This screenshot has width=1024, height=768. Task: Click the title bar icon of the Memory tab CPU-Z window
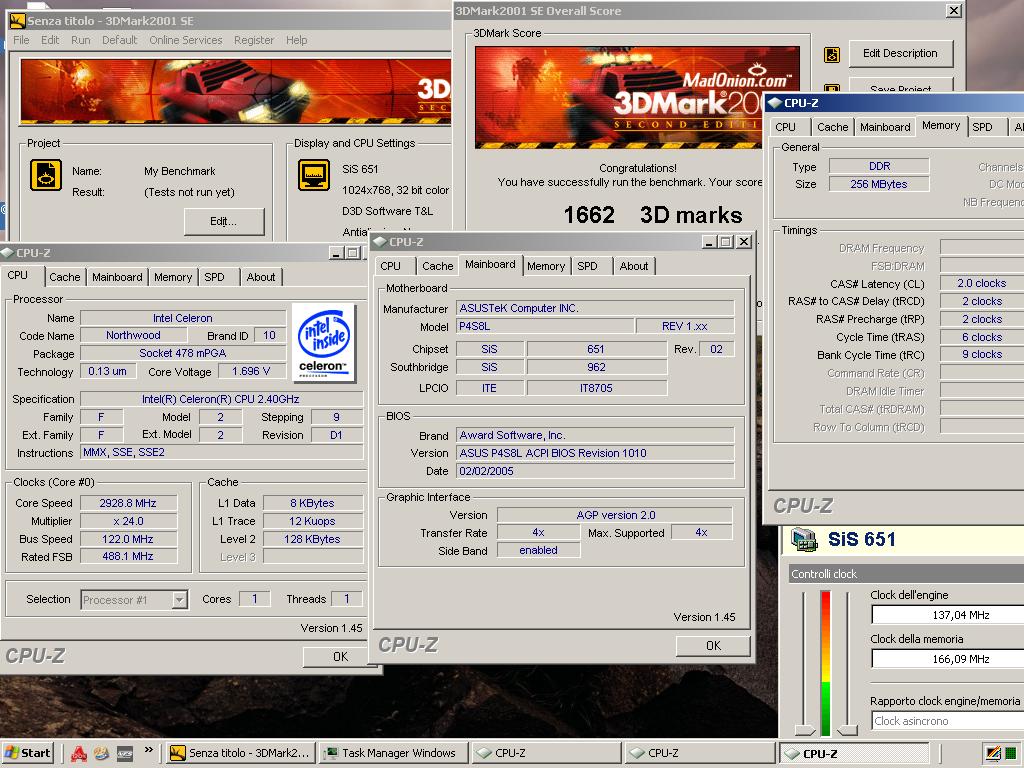coord(775,103)
